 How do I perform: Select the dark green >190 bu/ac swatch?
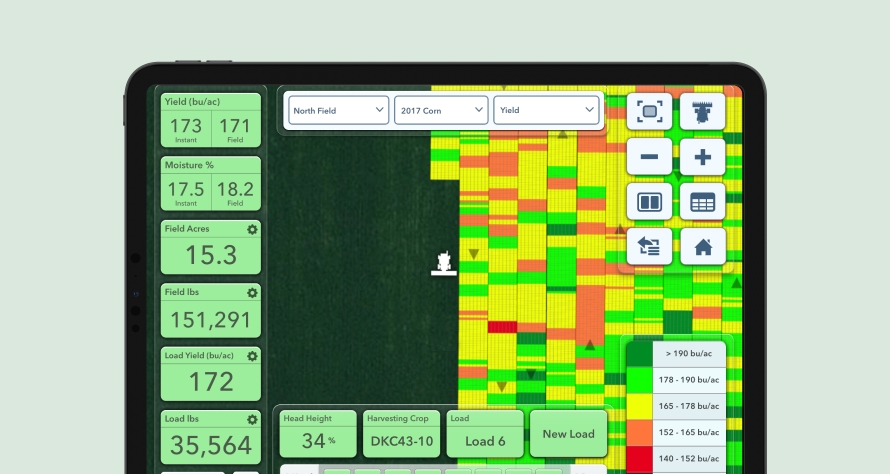(638, 354)
